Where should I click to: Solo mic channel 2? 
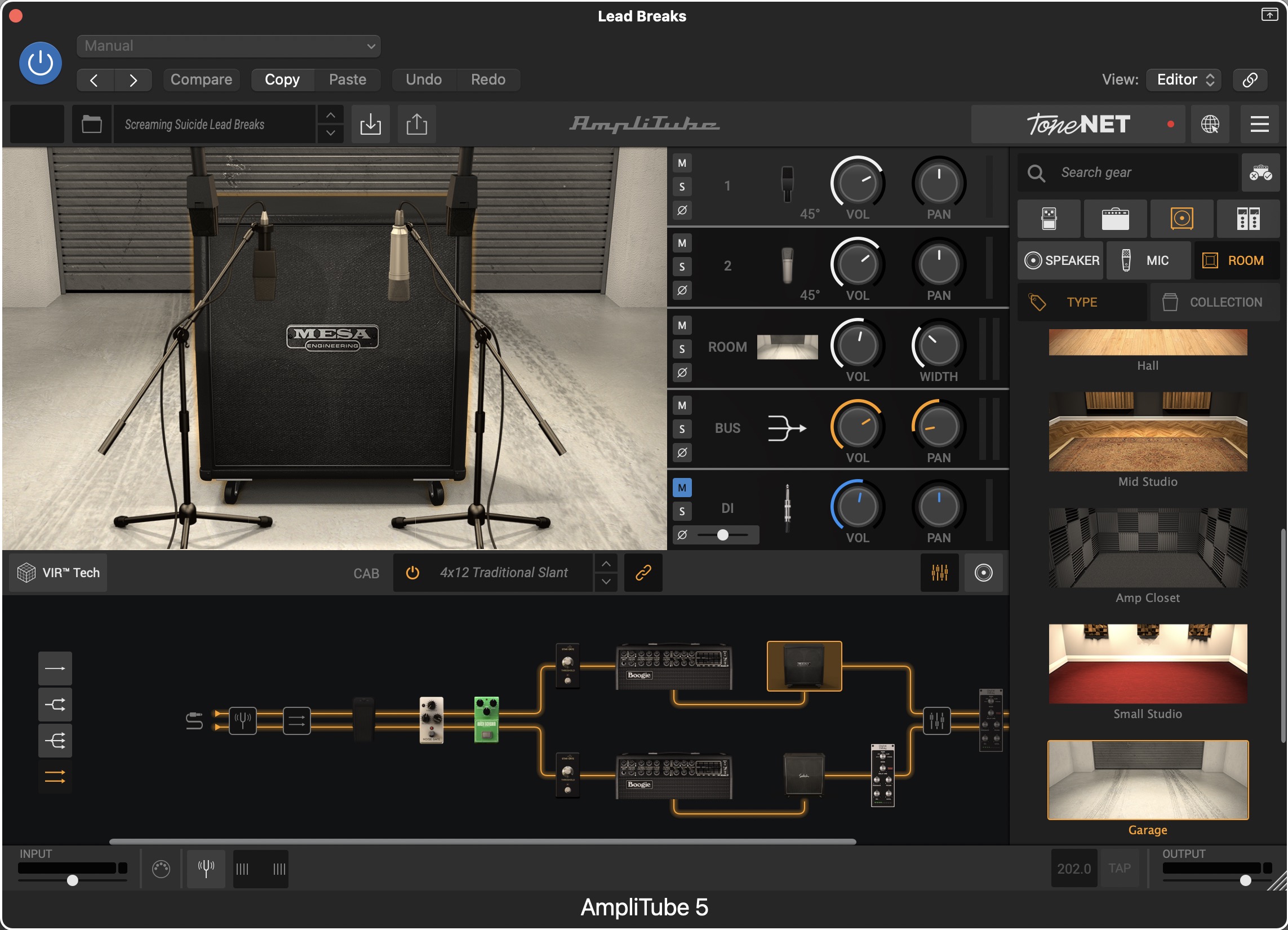pyautogui.click(x=682, y=267)
